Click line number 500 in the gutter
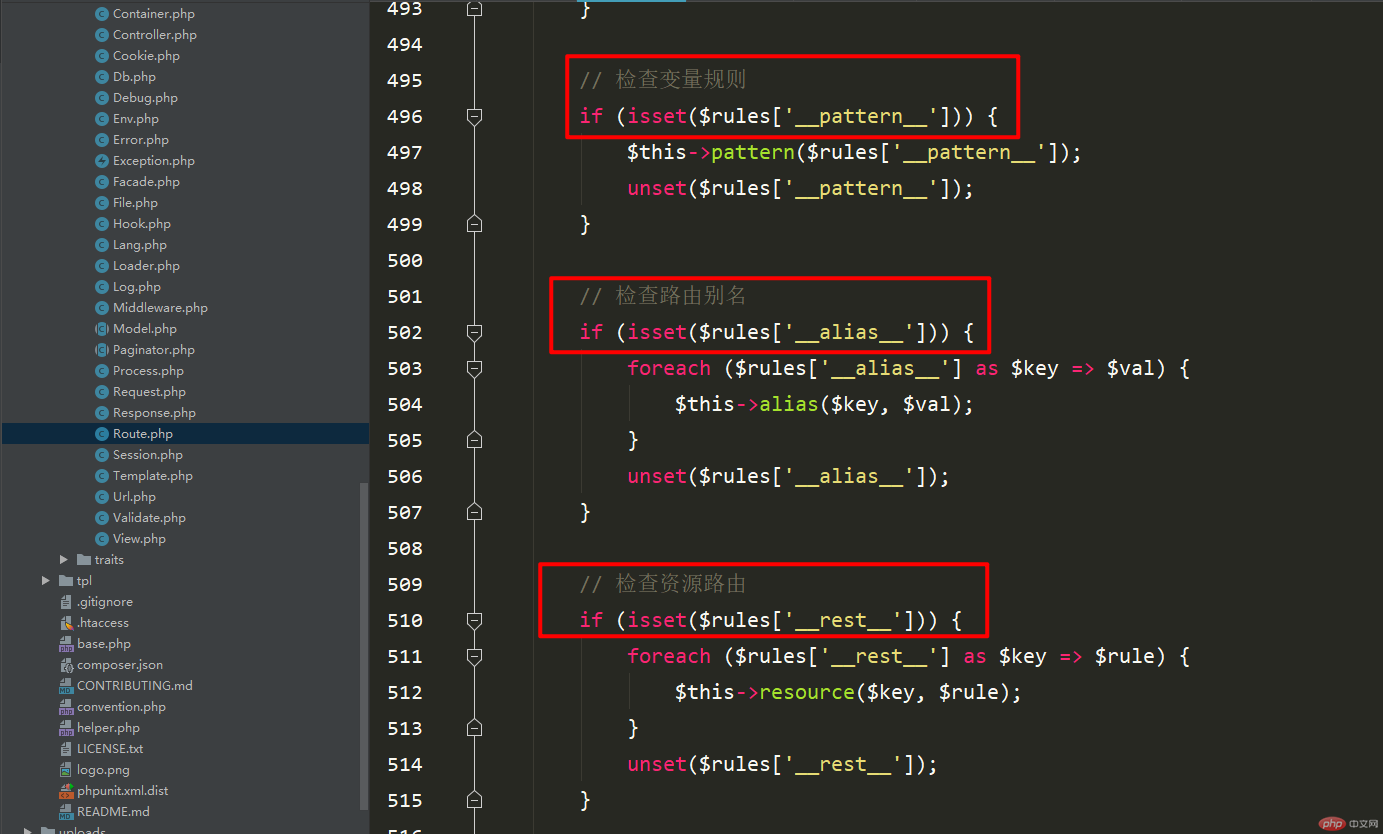 click(404, 261)
